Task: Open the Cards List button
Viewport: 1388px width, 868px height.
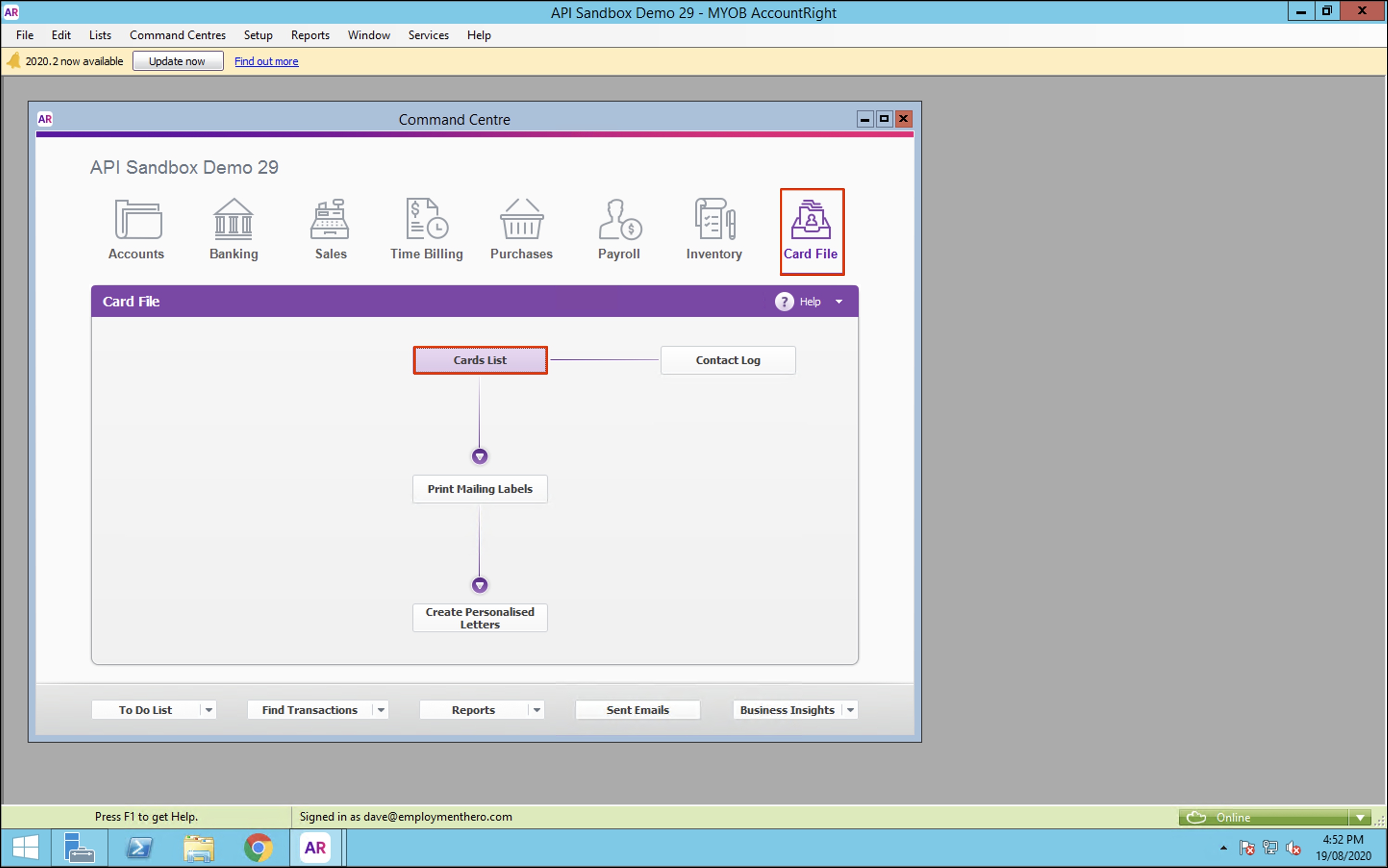Action: [480, 360]
